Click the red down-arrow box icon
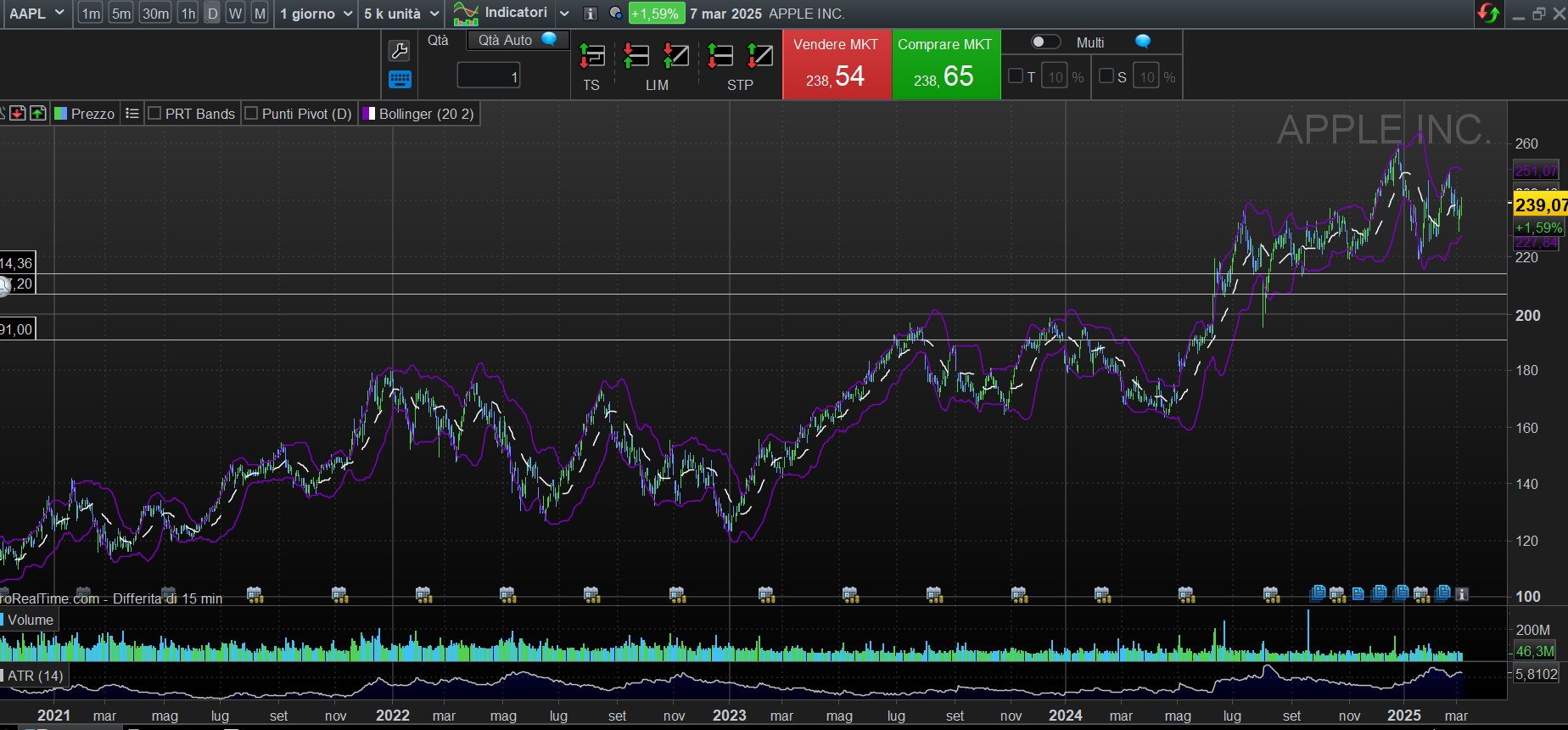1568x730 pixels. 17,114
